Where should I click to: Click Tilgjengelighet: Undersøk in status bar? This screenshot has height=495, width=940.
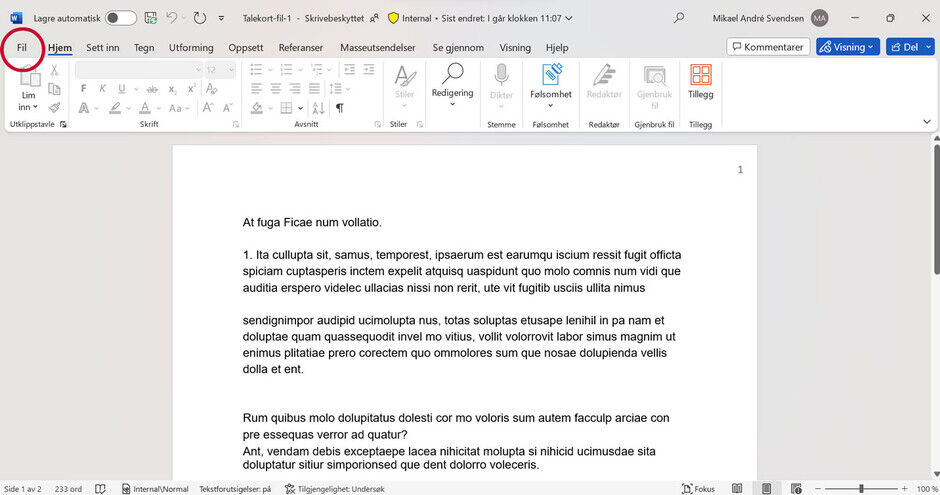pyautogui.click(x=335, y=489)
